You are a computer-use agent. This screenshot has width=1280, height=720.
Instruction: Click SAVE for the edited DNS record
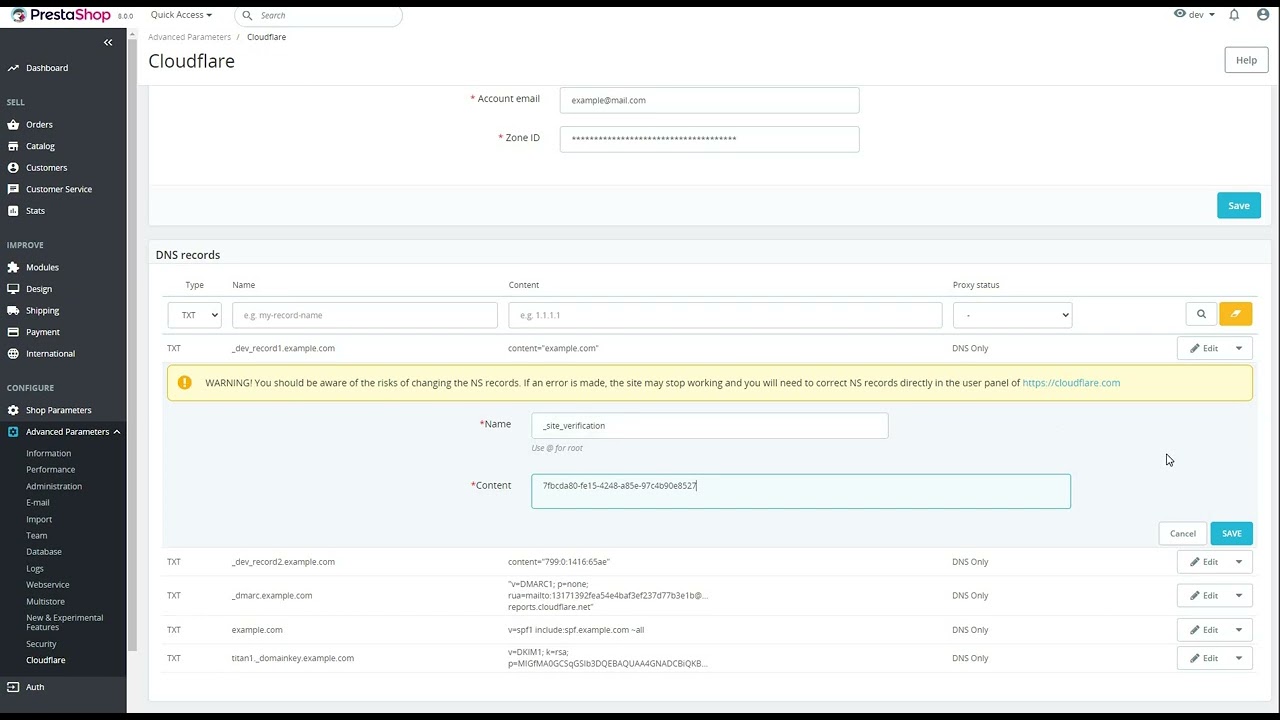(x=1231, y=533)
